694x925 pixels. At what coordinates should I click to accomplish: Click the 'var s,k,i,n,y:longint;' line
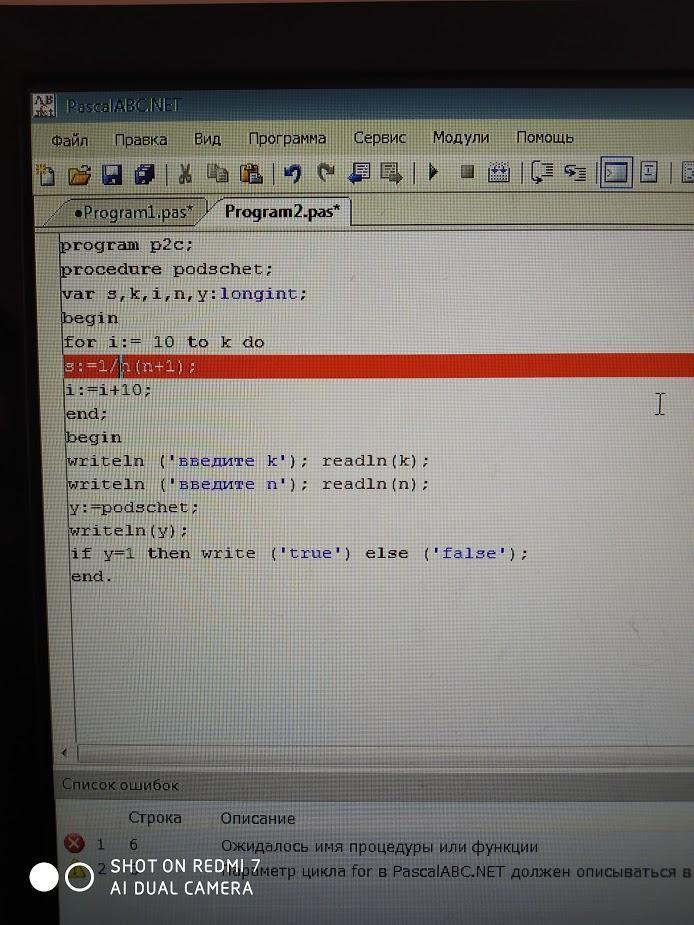click(x=184, y=294)
